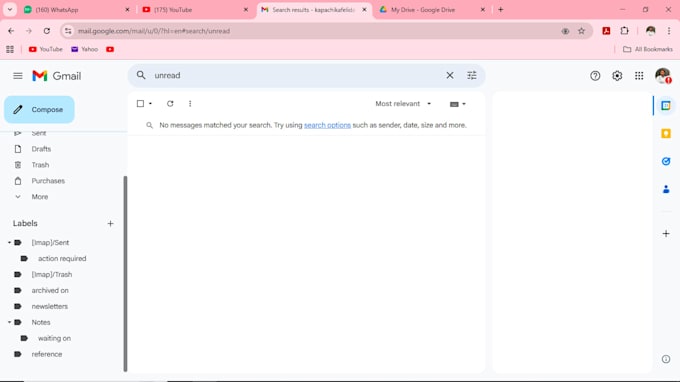680x382 pixels.
Task: Open the archived on label
Action: (50, 291)
